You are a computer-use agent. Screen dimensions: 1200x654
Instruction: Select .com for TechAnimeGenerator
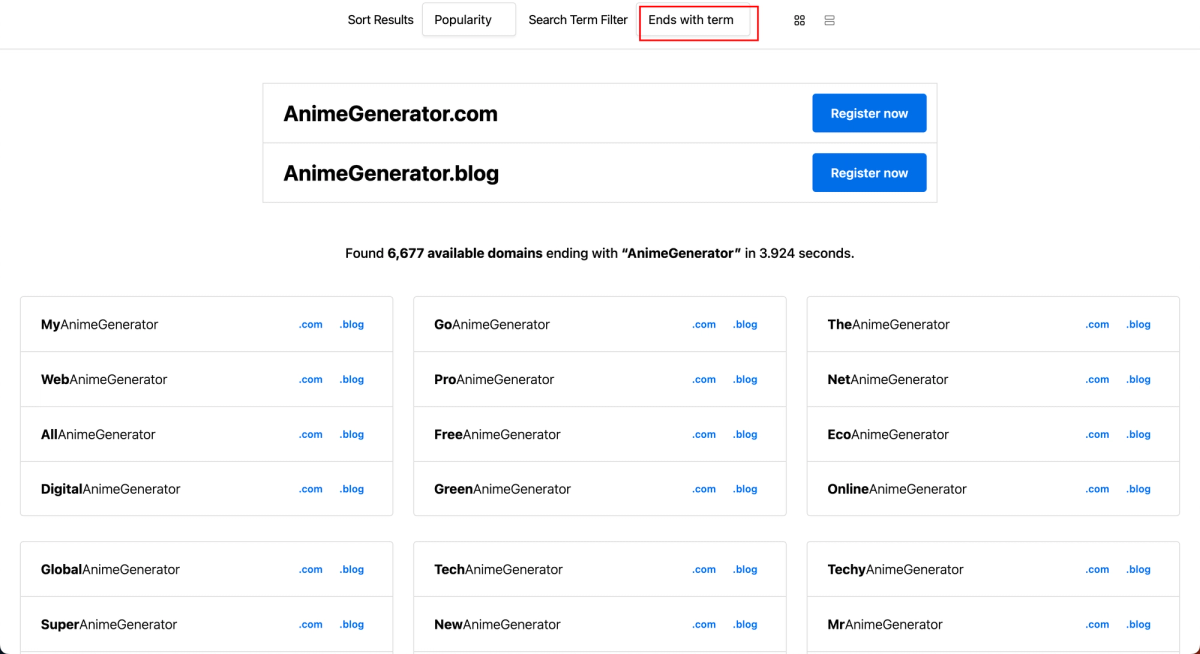click(x=704, y=570)
